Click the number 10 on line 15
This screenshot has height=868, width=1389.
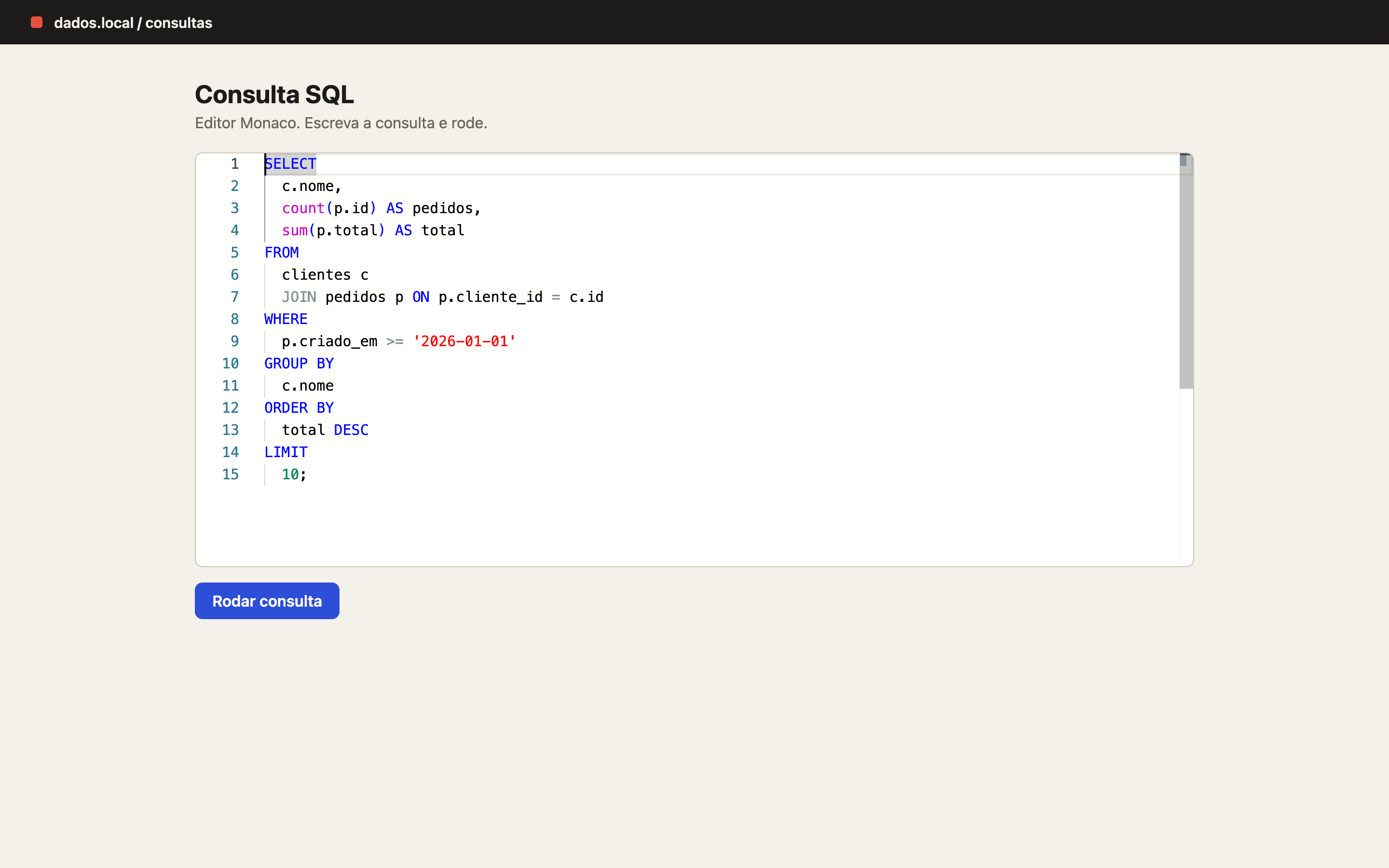click(290, 475)
